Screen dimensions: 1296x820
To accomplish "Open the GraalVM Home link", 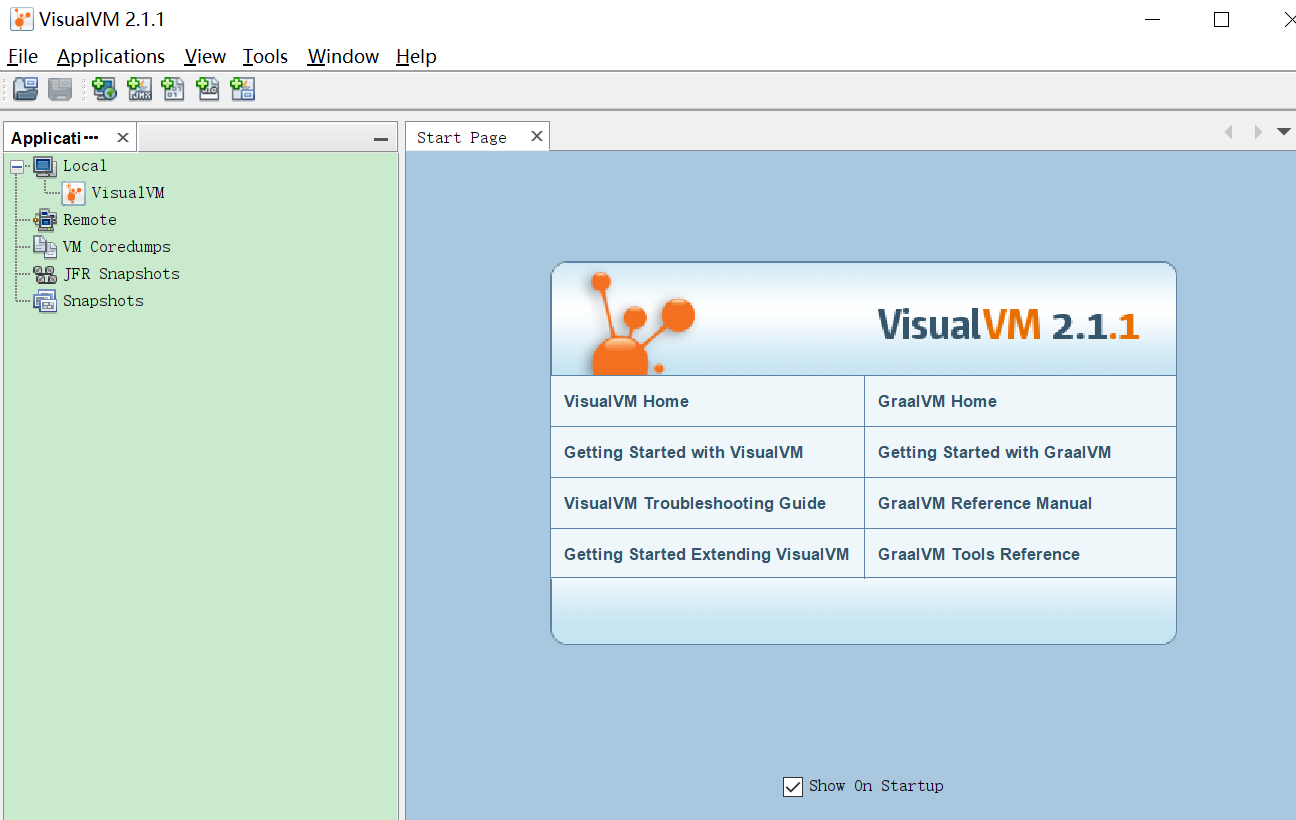I will tap(937, 401).
